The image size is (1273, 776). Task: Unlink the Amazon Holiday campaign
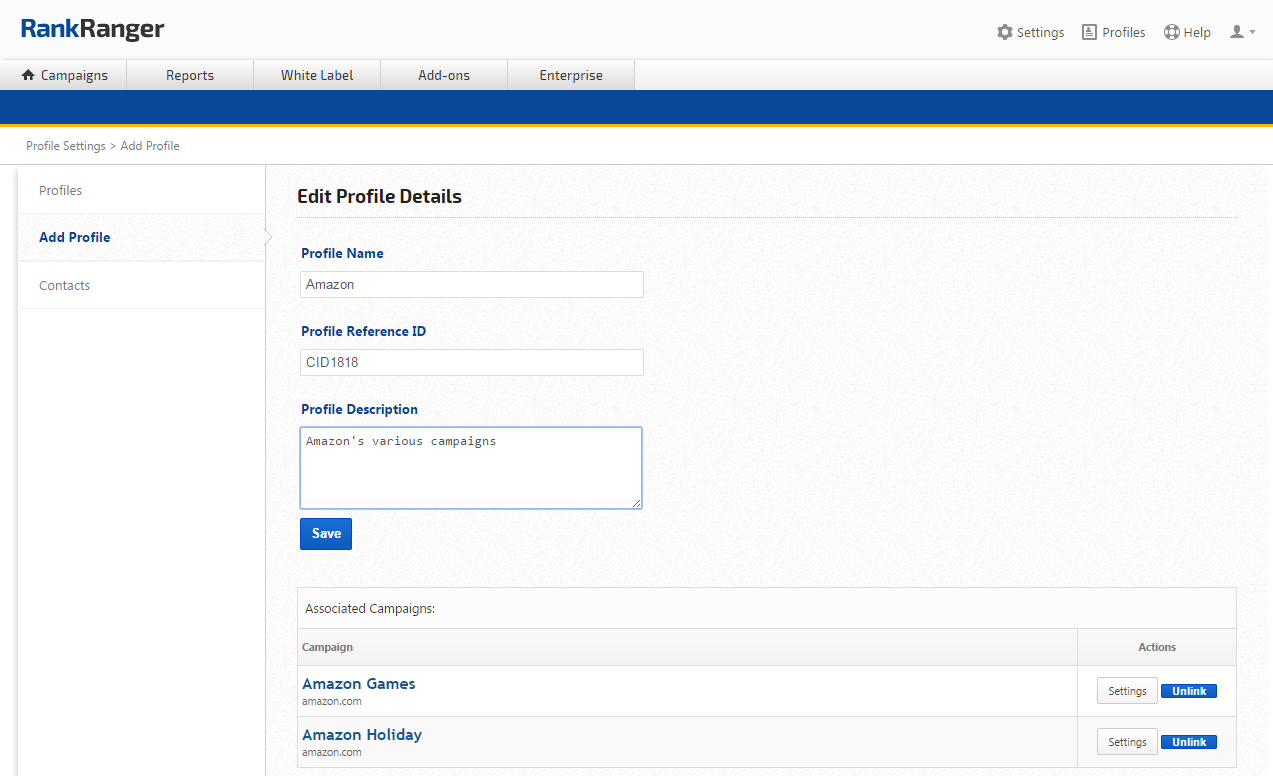(x=1189, y=742)
